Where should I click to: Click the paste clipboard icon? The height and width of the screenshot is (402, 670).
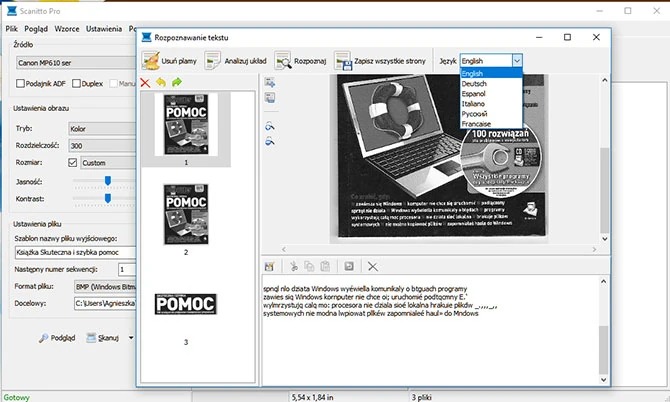click(x=325, y=267)
